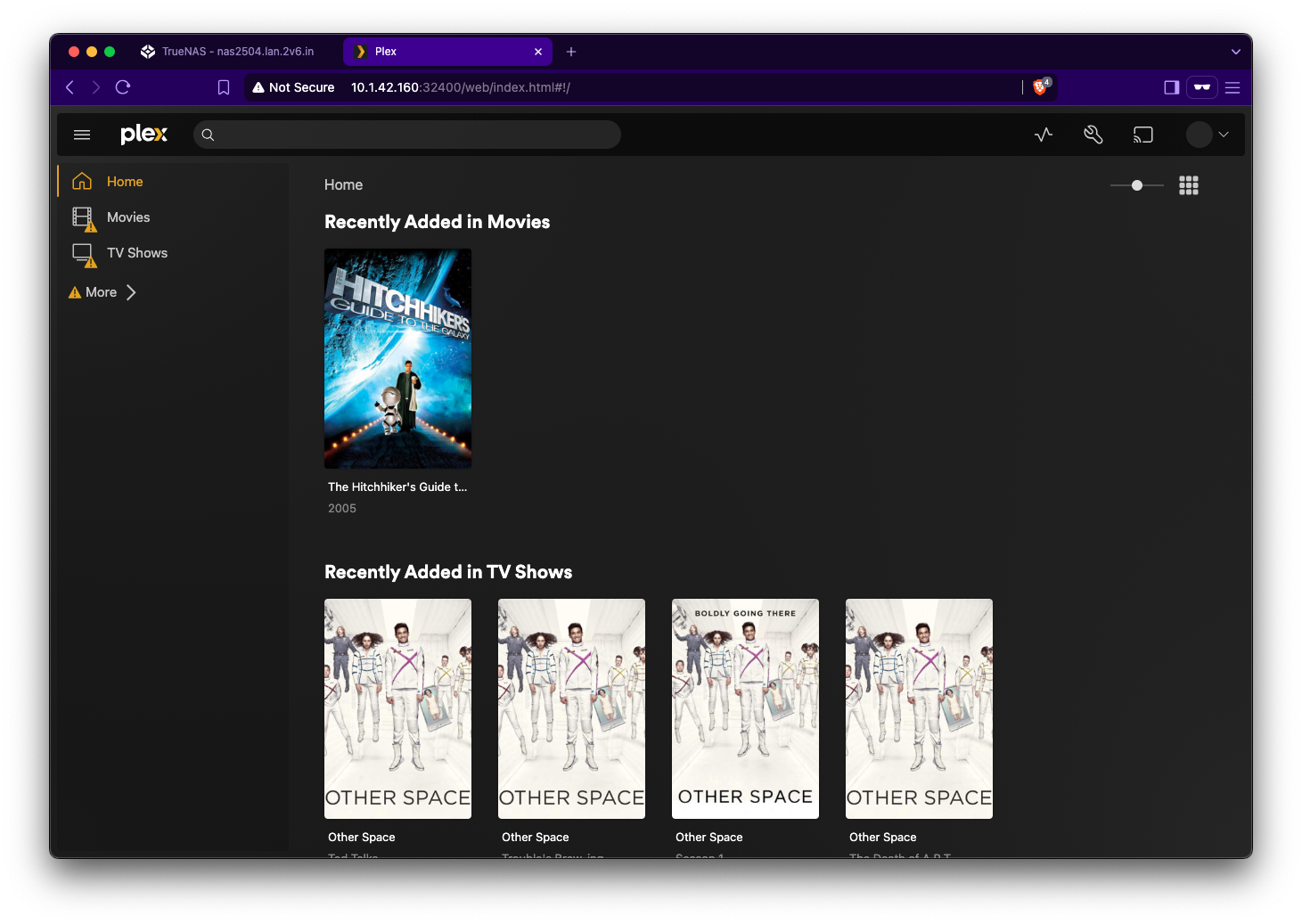The height and width of the screenshot is (924, 1302).
Task: Adjust the poster size slider
Action: point(1137,185)
